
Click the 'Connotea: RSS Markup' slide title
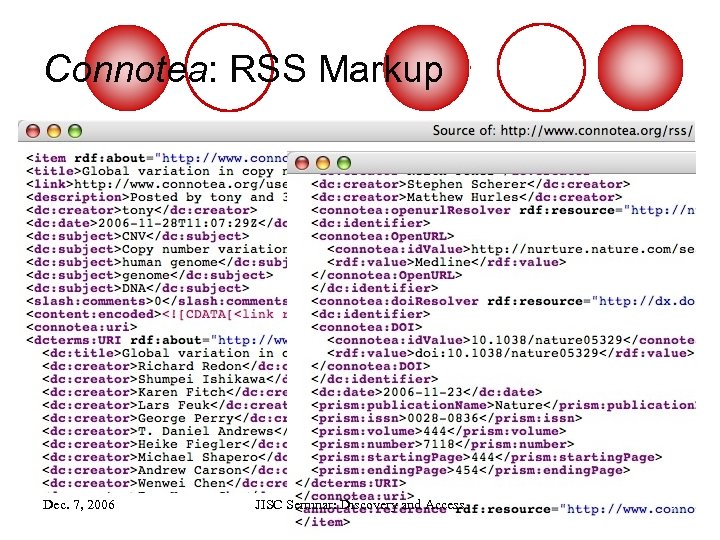click(244, 69)
